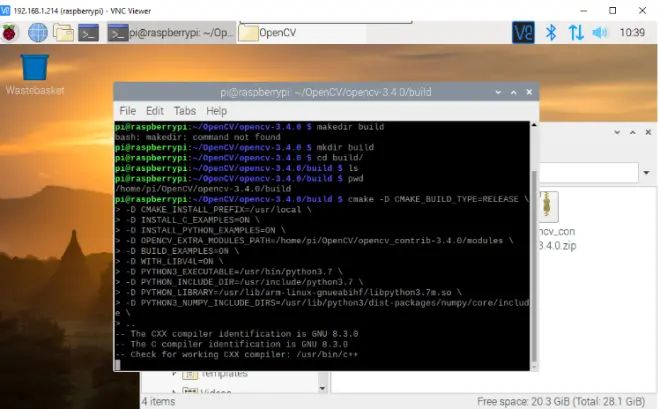Click the folder tree scroll down arrow
Image resolution: width=660 pixels, height=409 pixels.
(322, 388)
